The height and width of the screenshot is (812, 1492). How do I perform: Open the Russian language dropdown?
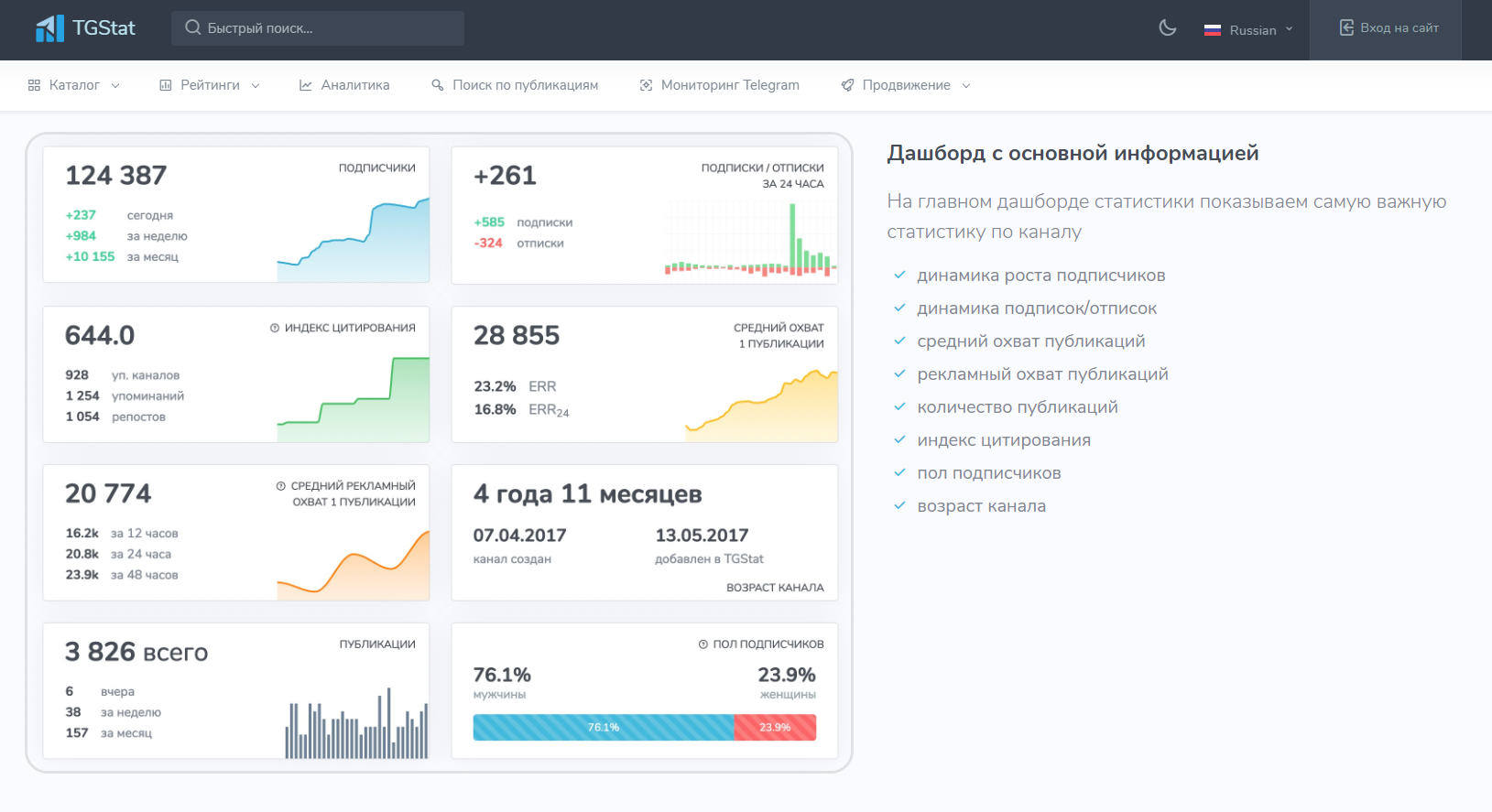(x=1248, y=30)
